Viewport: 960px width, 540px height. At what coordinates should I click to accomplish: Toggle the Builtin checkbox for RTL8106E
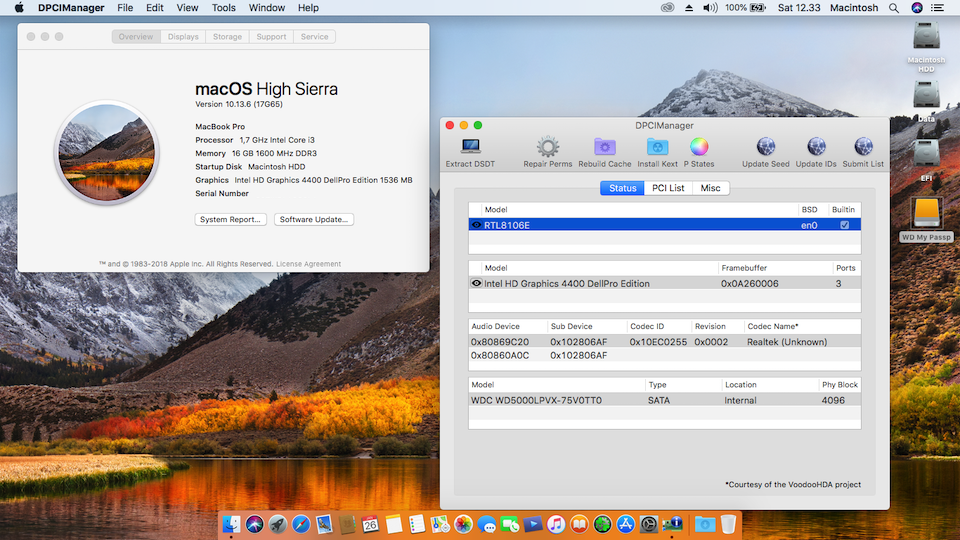pyautogui.click(x=844, y=225)
